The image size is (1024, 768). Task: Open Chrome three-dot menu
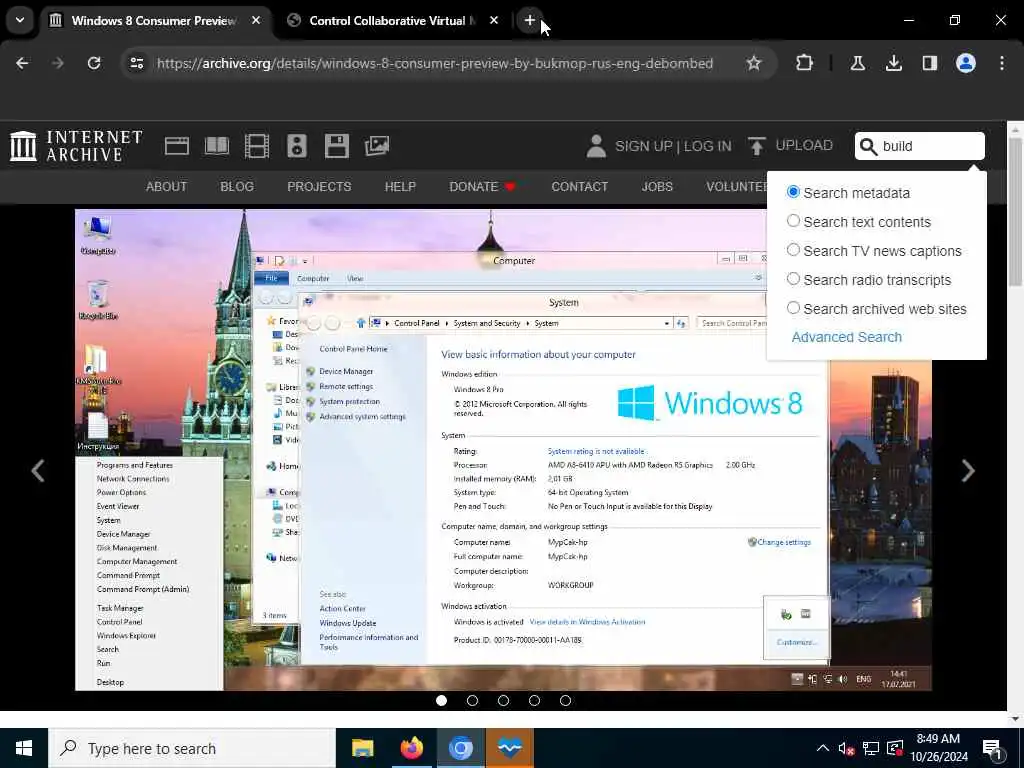(1001, 63)
